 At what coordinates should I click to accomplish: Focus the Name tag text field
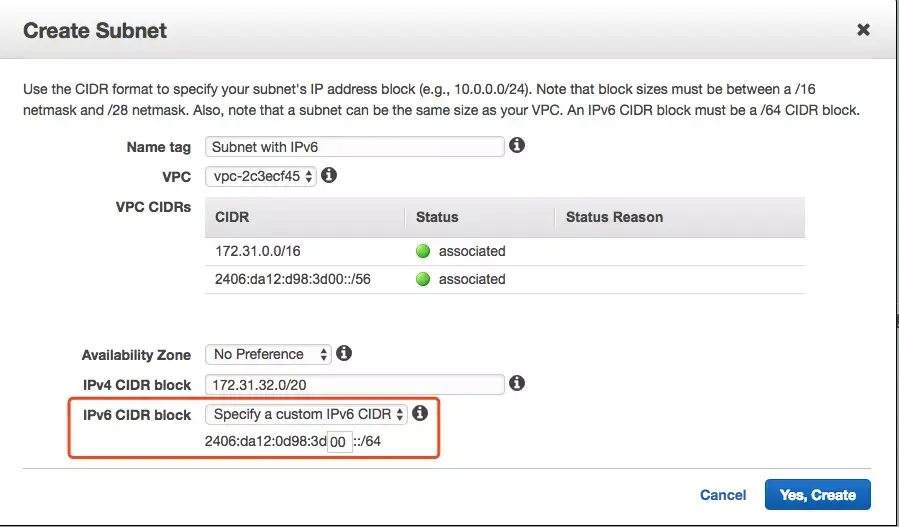click(x=354, y=147)
